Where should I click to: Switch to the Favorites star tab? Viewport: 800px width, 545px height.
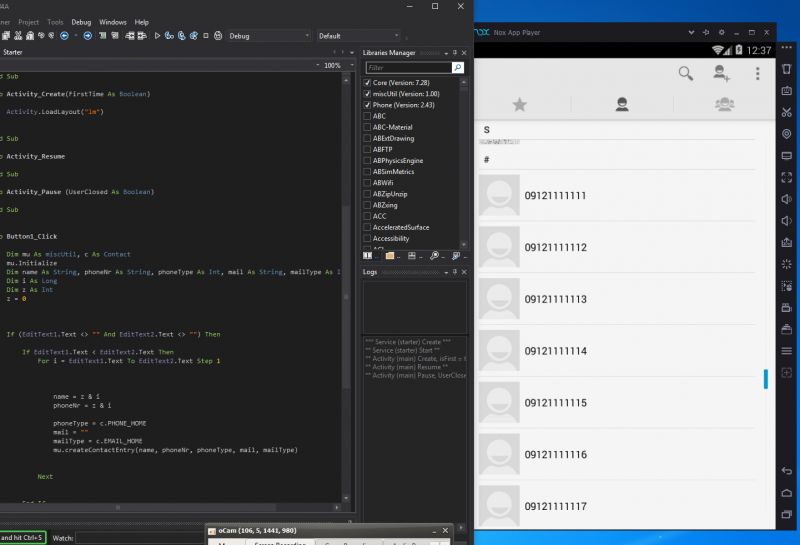(519, 104)
